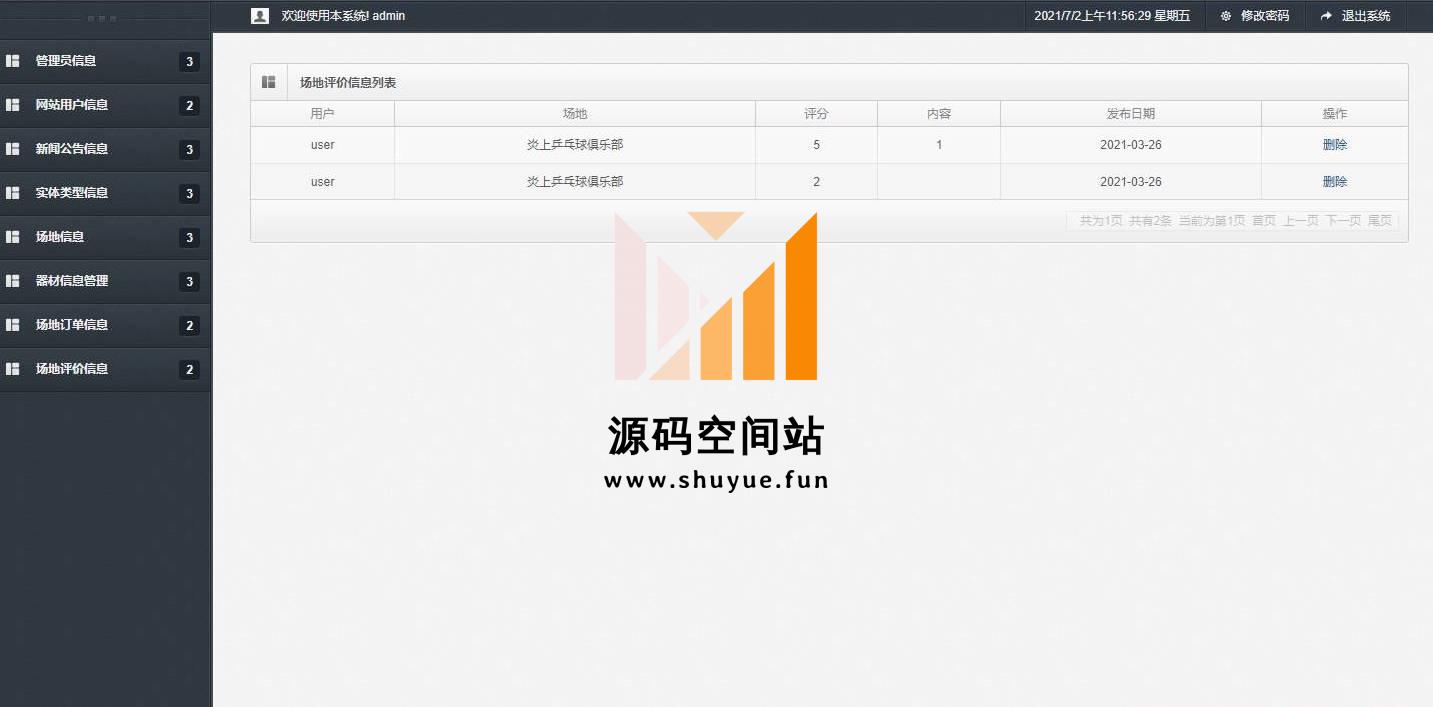Delete the review with rating 2
Image resolution: width=1433 pixels, height=707 pixels.
(1334, 182)
